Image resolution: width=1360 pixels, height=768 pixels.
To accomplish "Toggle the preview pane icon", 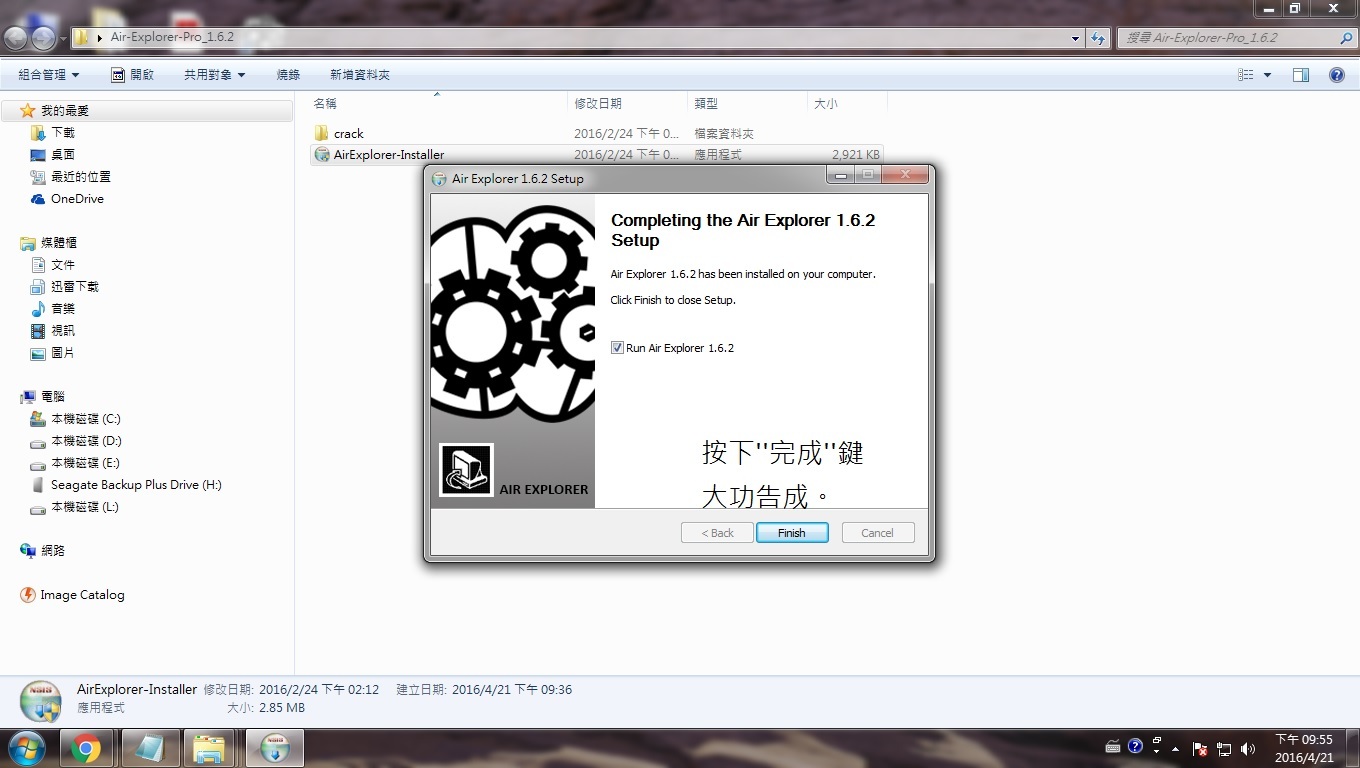I will [1301, 75].
